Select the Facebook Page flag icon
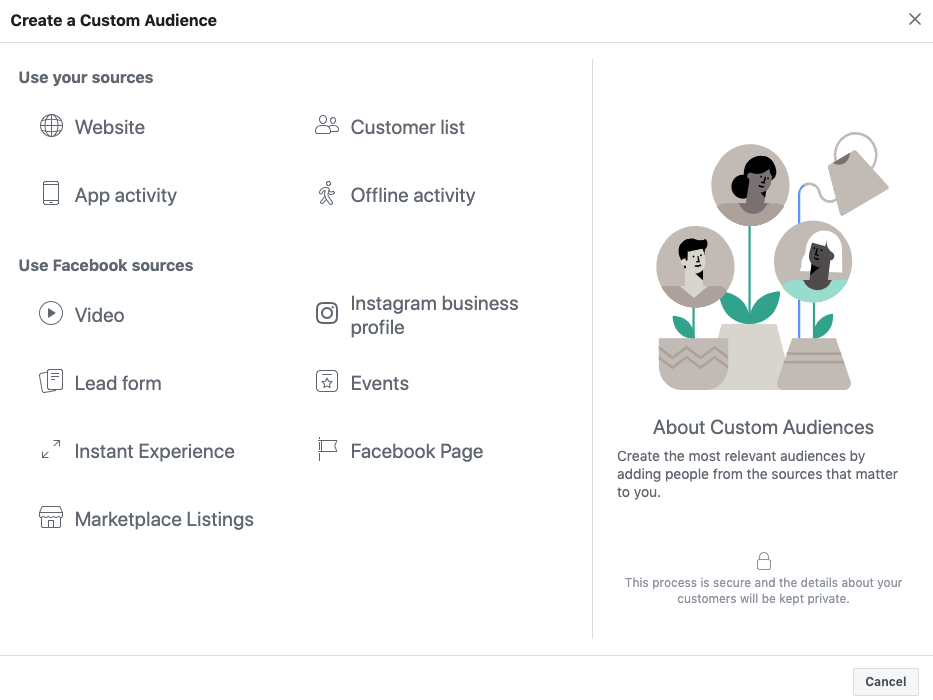This screenshot has height=700, width=933. pyautogui.click(x=327, y=449)
